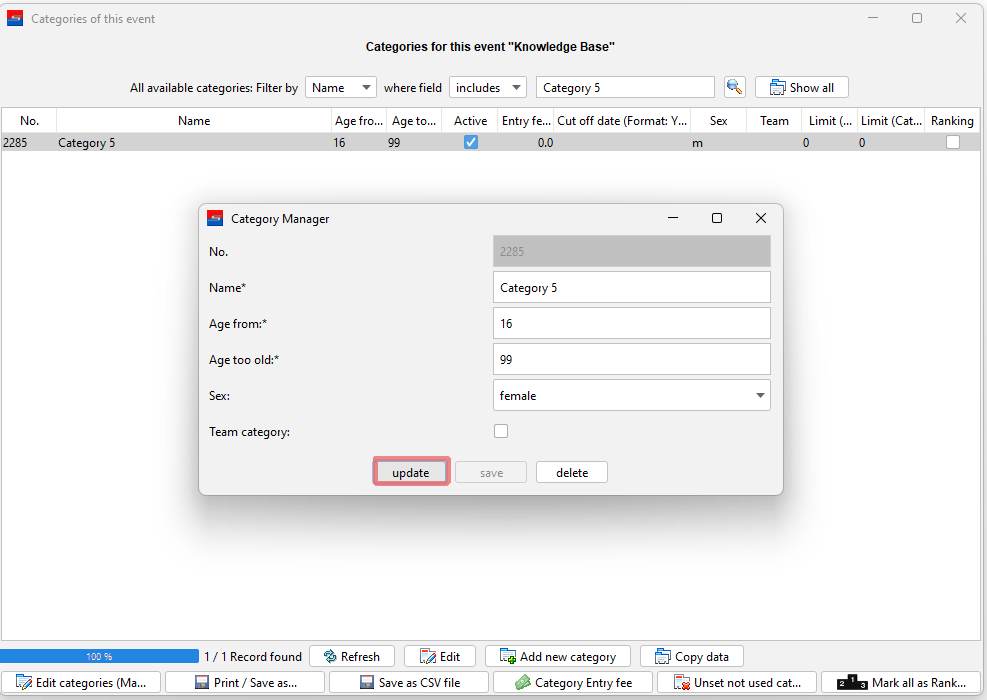Open Edit for the selected category
This screenshot has height=700, width=987.
tap(440, 656)
